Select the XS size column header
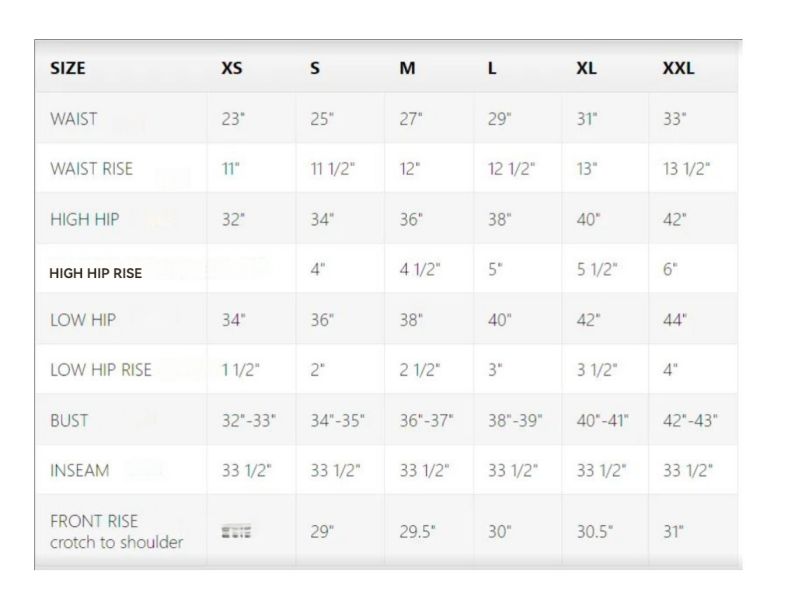The width and height of the screenshot is (800, 589). pos(232,68)
